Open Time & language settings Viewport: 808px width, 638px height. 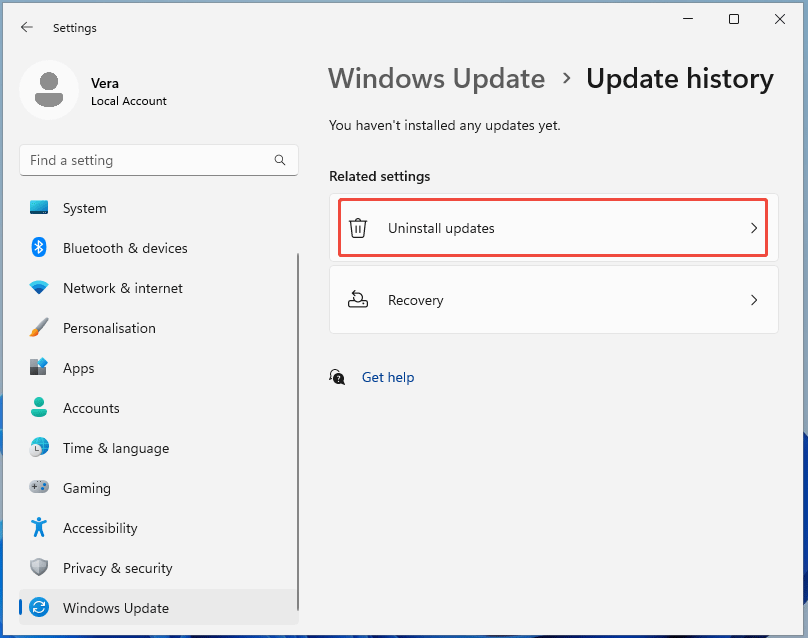116,448
